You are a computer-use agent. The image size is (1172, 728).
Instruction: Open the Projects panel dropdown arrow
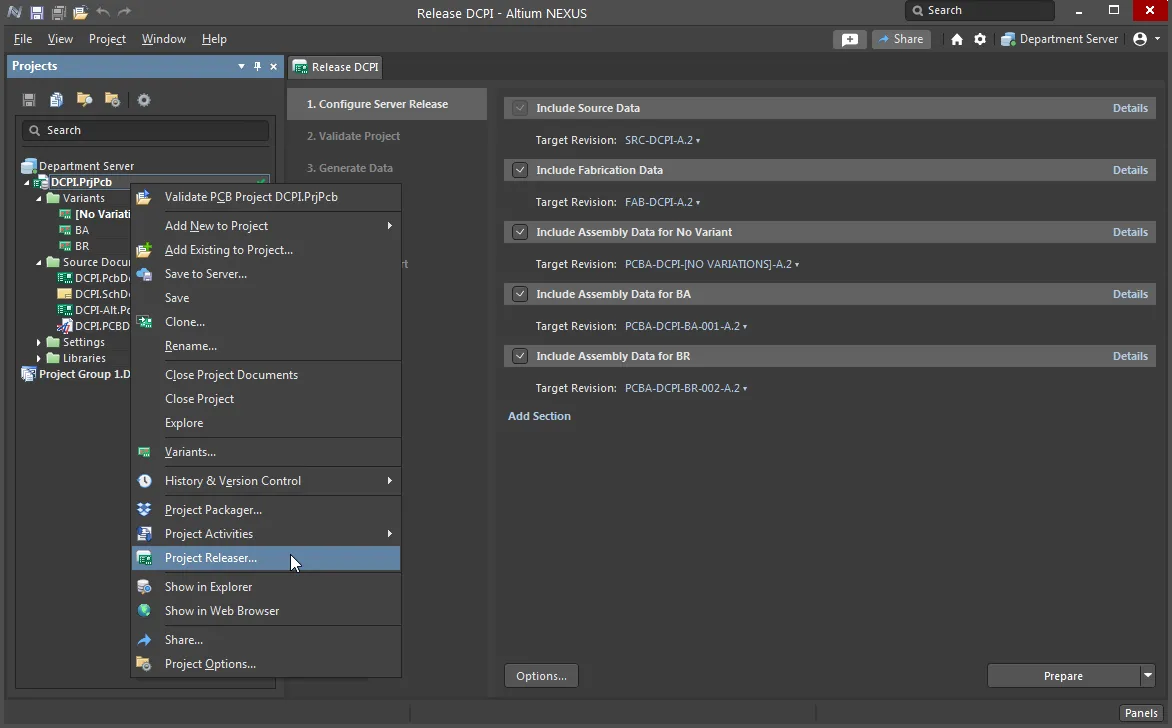pos(241,67)
